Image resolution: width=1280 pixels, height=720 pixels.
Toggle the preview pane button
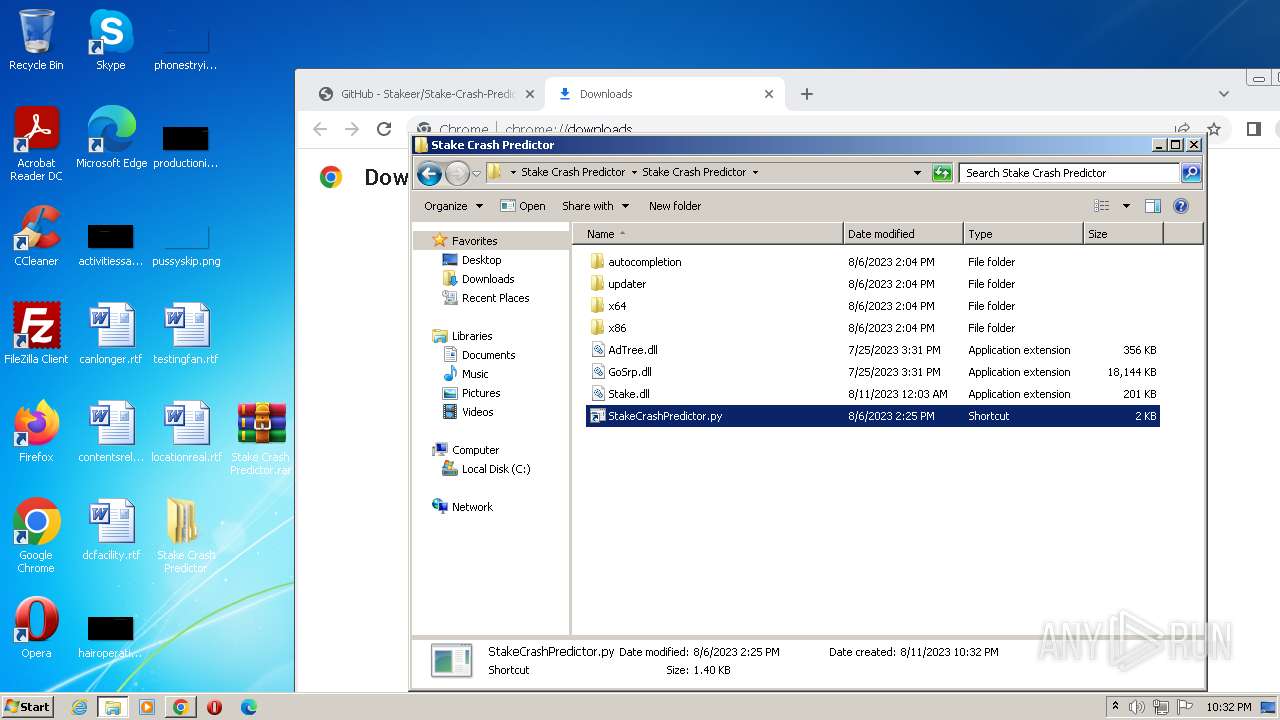click(x=1152, y=206)
